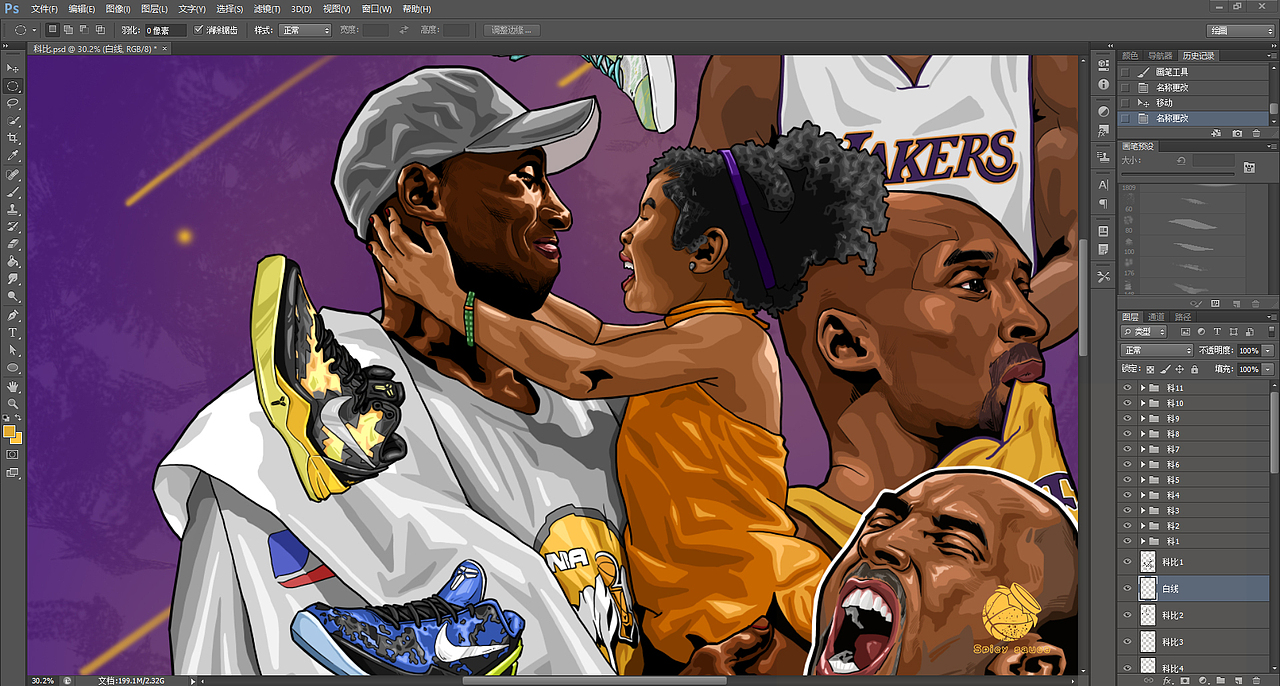Open the 滤镜(T) menu
1280x686 pixels.
point(266,9)
